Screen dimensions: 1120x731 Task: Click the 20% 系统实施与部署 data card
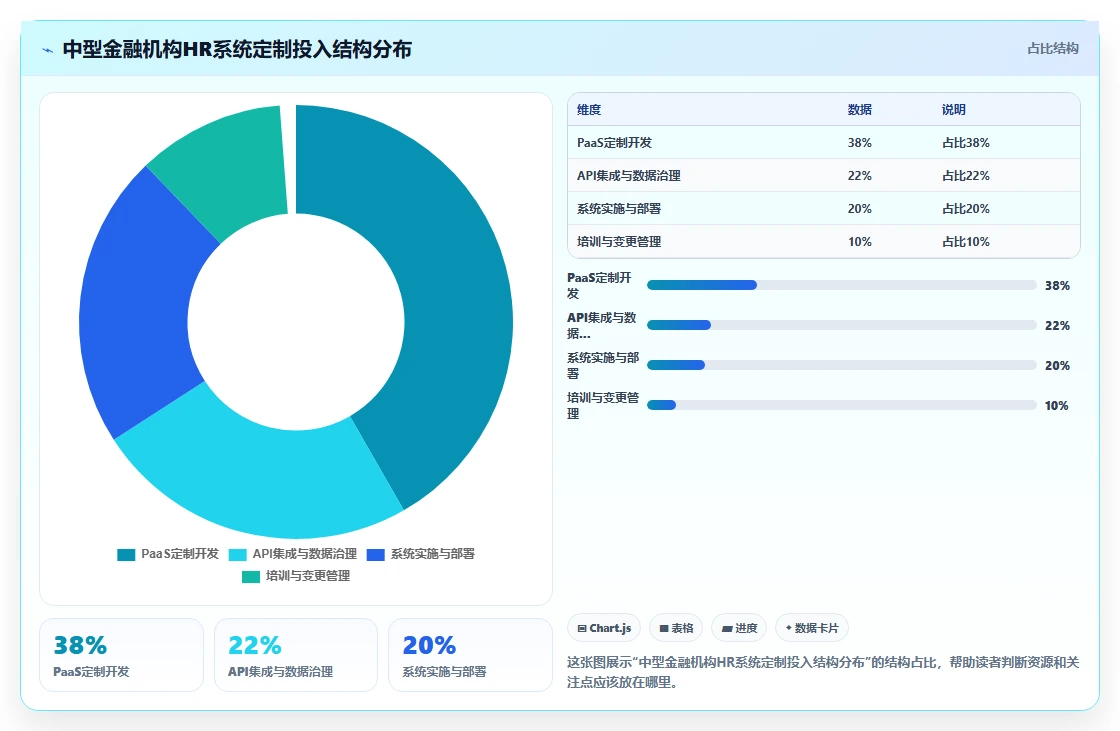(x=471, y=655)
